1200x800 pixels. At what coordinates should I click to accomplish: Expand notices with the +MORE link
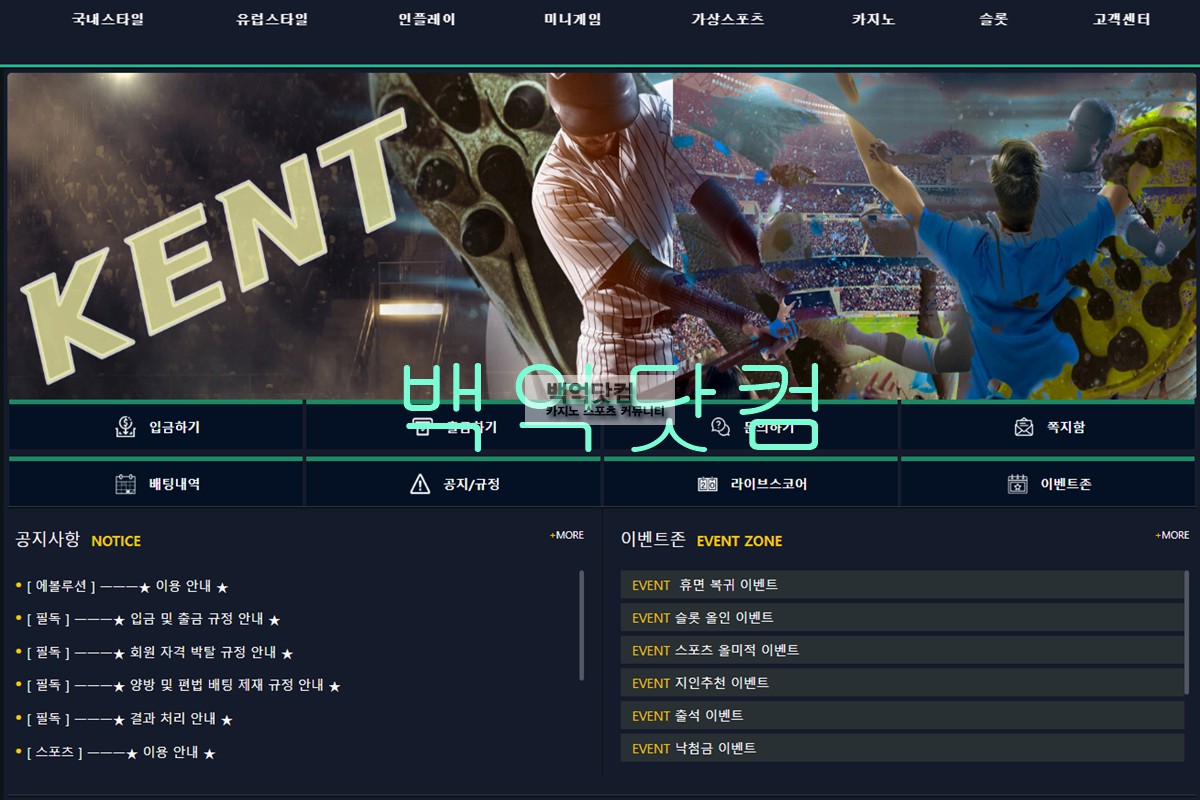[x=567, y=535]
